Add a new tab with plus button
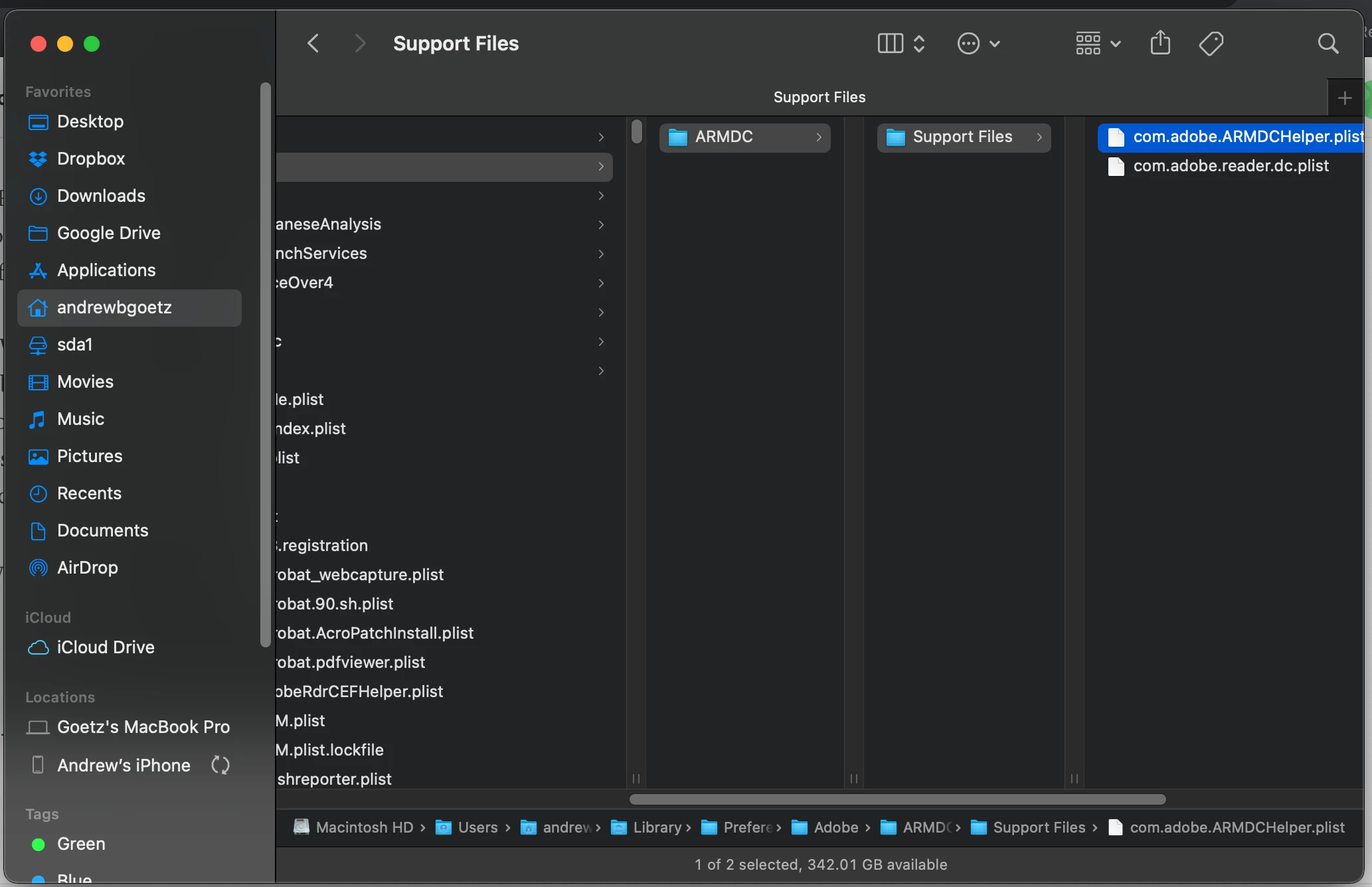Screen dimensions: 1372x887 1345,98
